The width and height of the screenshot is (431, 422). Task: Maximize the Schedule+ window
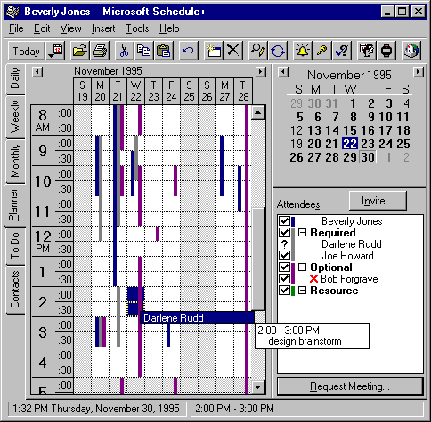(402, 12)
